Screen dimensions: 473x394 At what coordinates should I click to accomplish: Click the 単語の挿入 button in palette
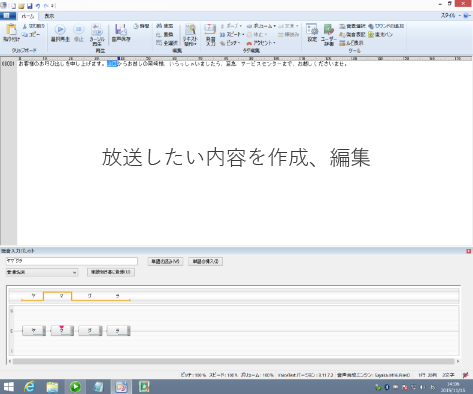click(x=206, y=261)
